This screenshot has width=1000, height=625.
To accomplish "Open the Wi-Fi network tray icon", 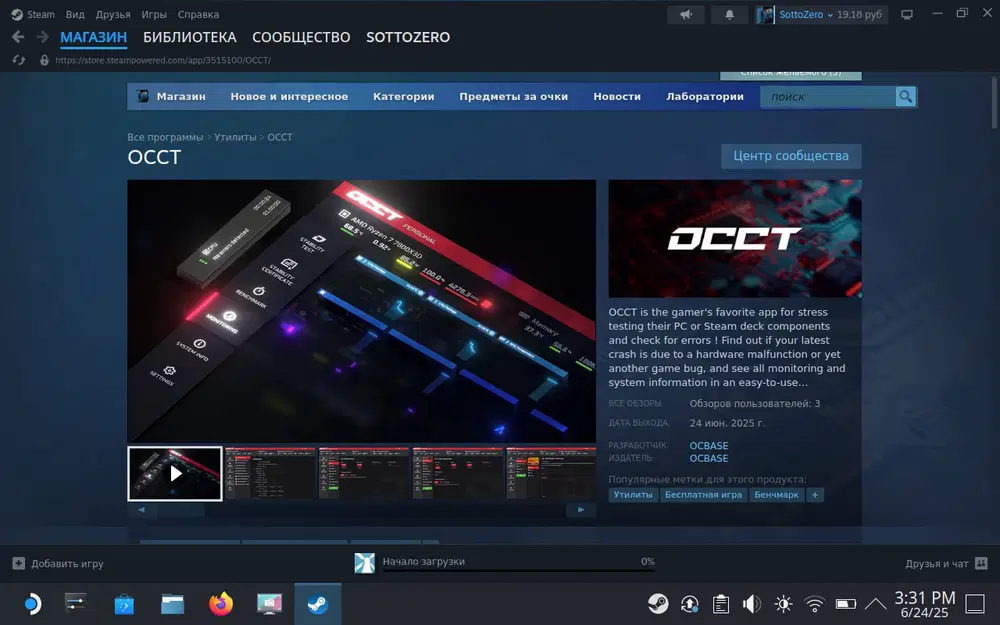I will tap(814, 603).
